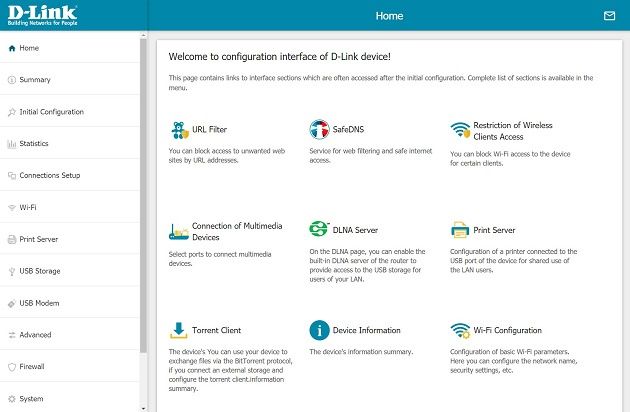Open the Summary menu item

tap(70, 80)
